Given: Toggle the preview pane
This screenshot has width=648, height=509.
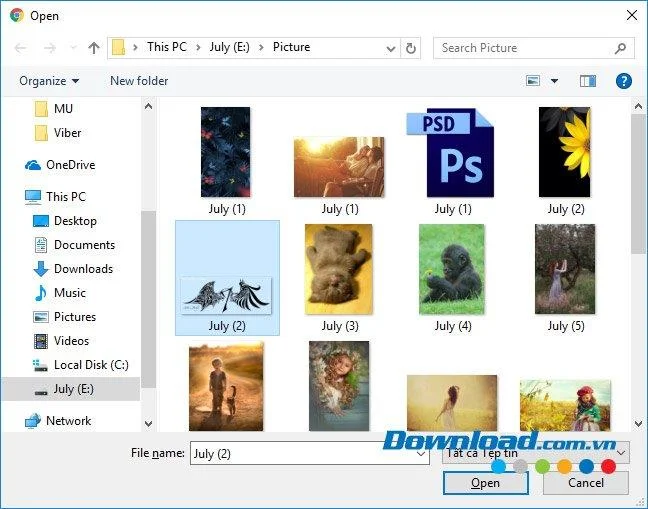Looking at the screenshot, I should (x=588, y=81).
